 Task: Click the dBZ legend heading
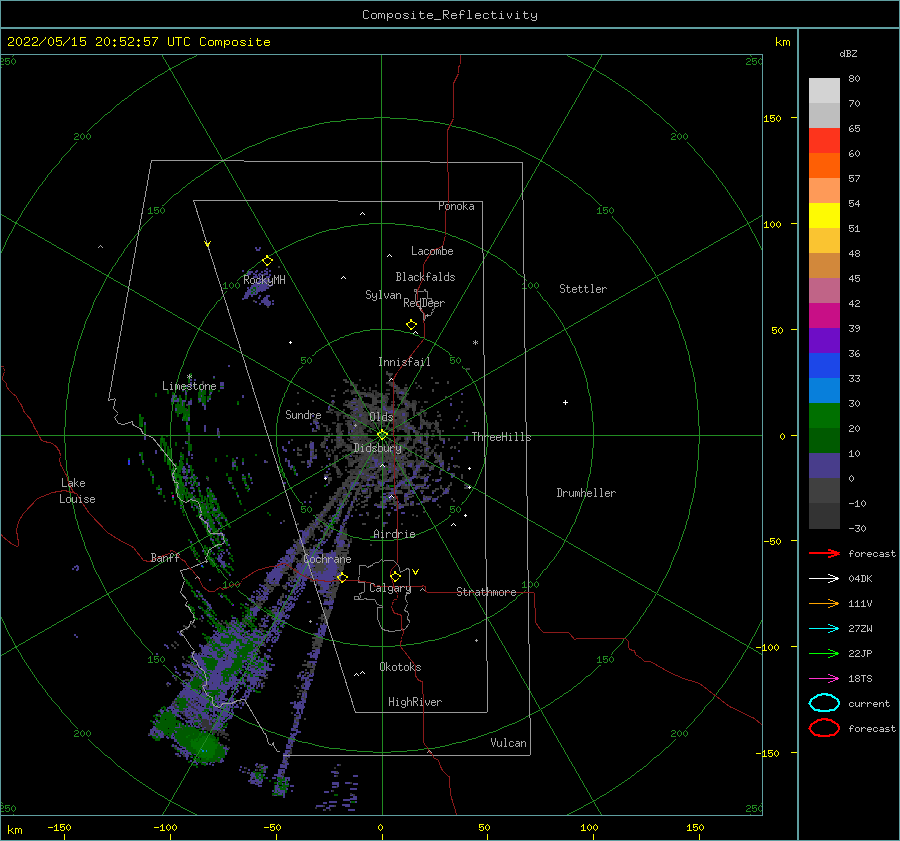pyautogui.click(x=848, y=53)
